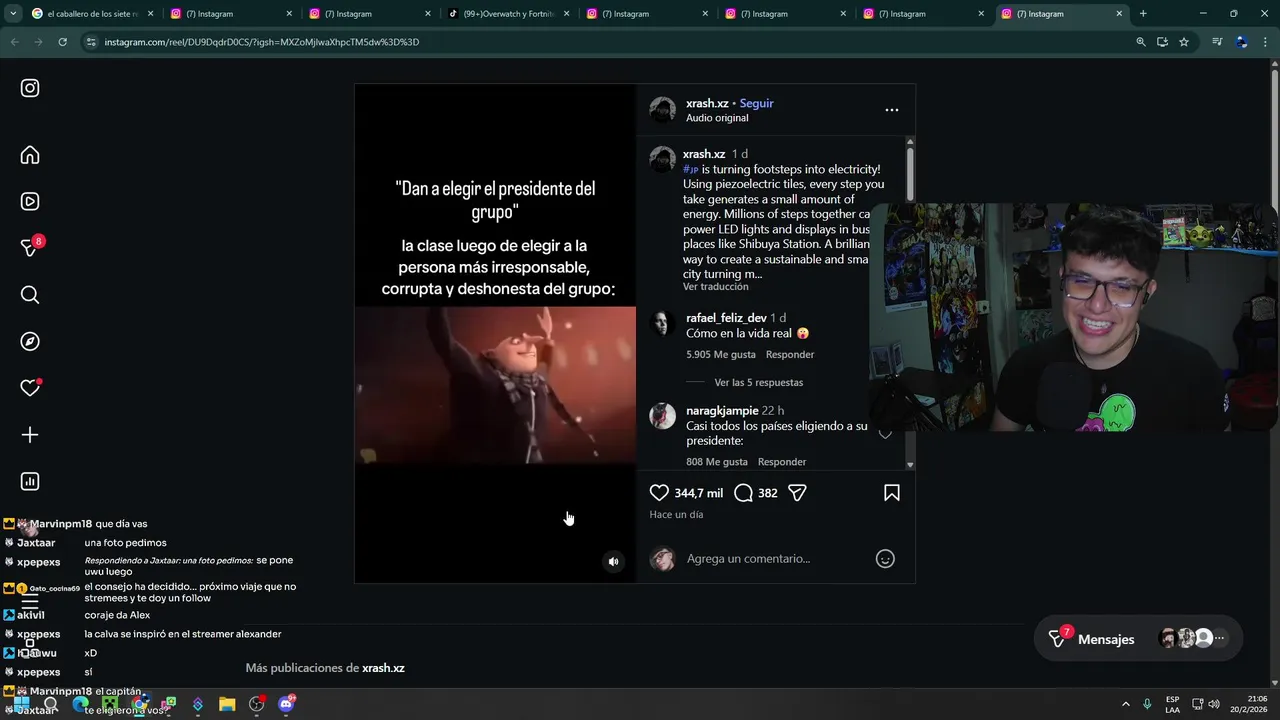The image size is (1280, 720).
Task: Open the Notifications heart icon
Action: [x=30, y=388]
